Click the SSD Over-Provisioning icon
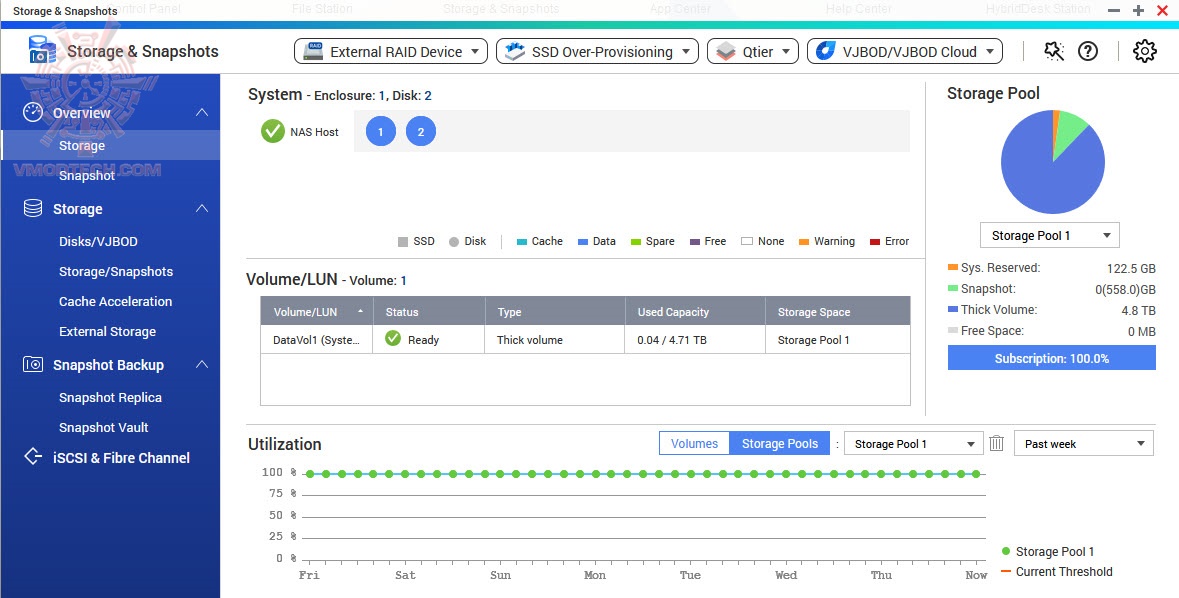This screenshot has height=598, width=1179. click(515, 51)
